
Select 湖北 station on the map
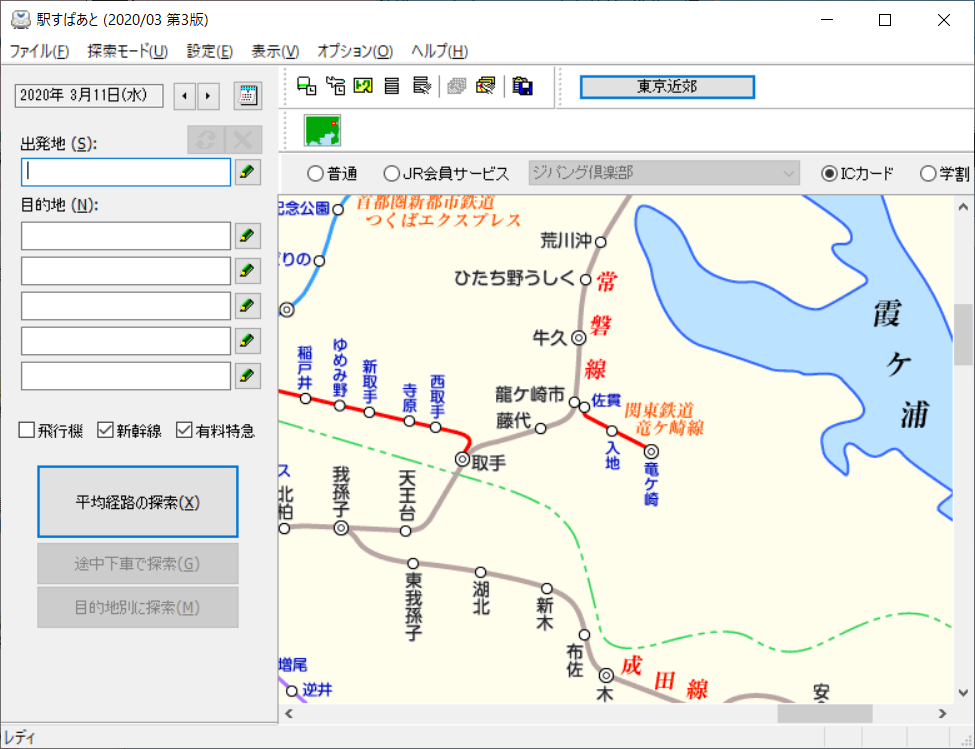(481, 572)
